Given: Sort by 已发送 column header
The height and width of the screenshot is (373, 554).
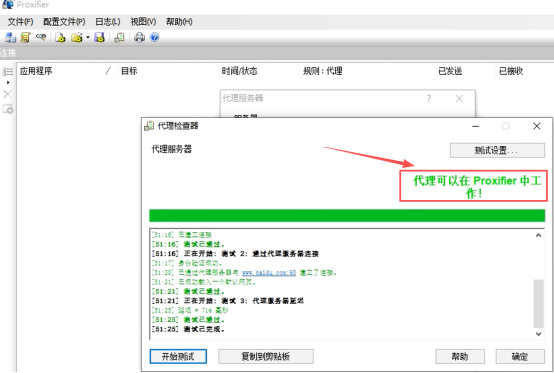Looking at the screenshot, I should [x=450, y=71].
